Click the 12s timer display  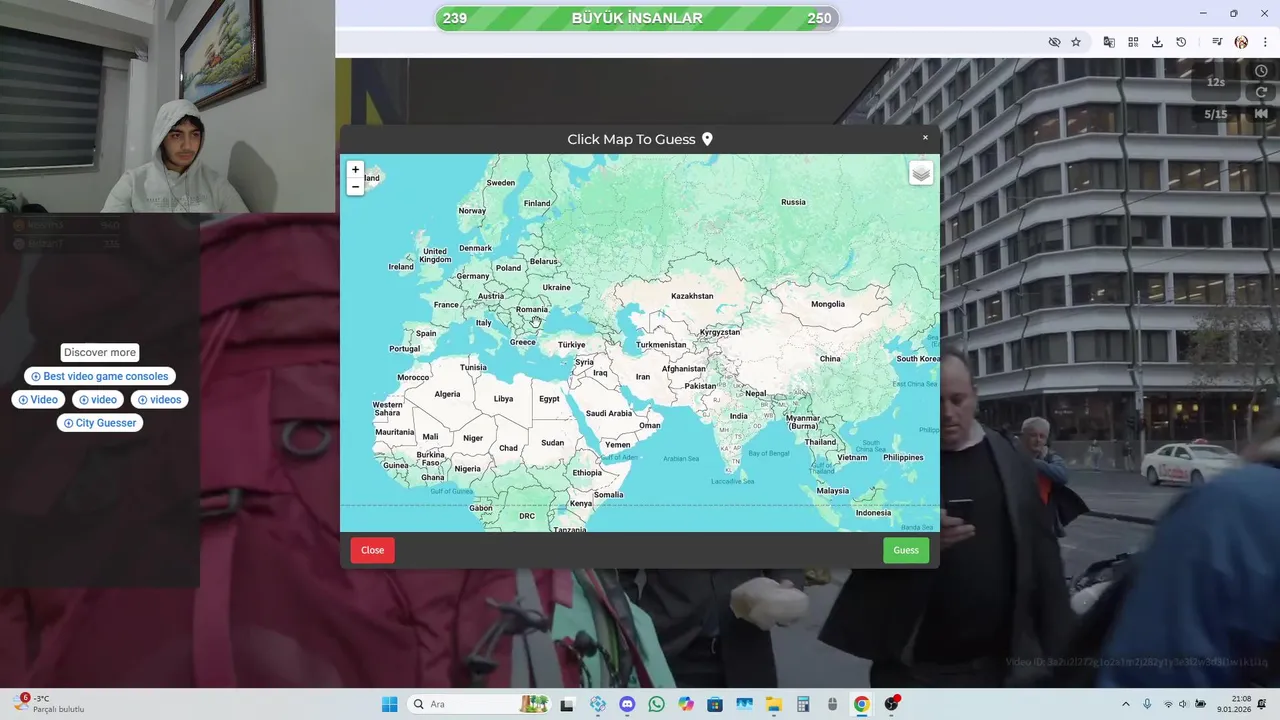[1215, 82]
